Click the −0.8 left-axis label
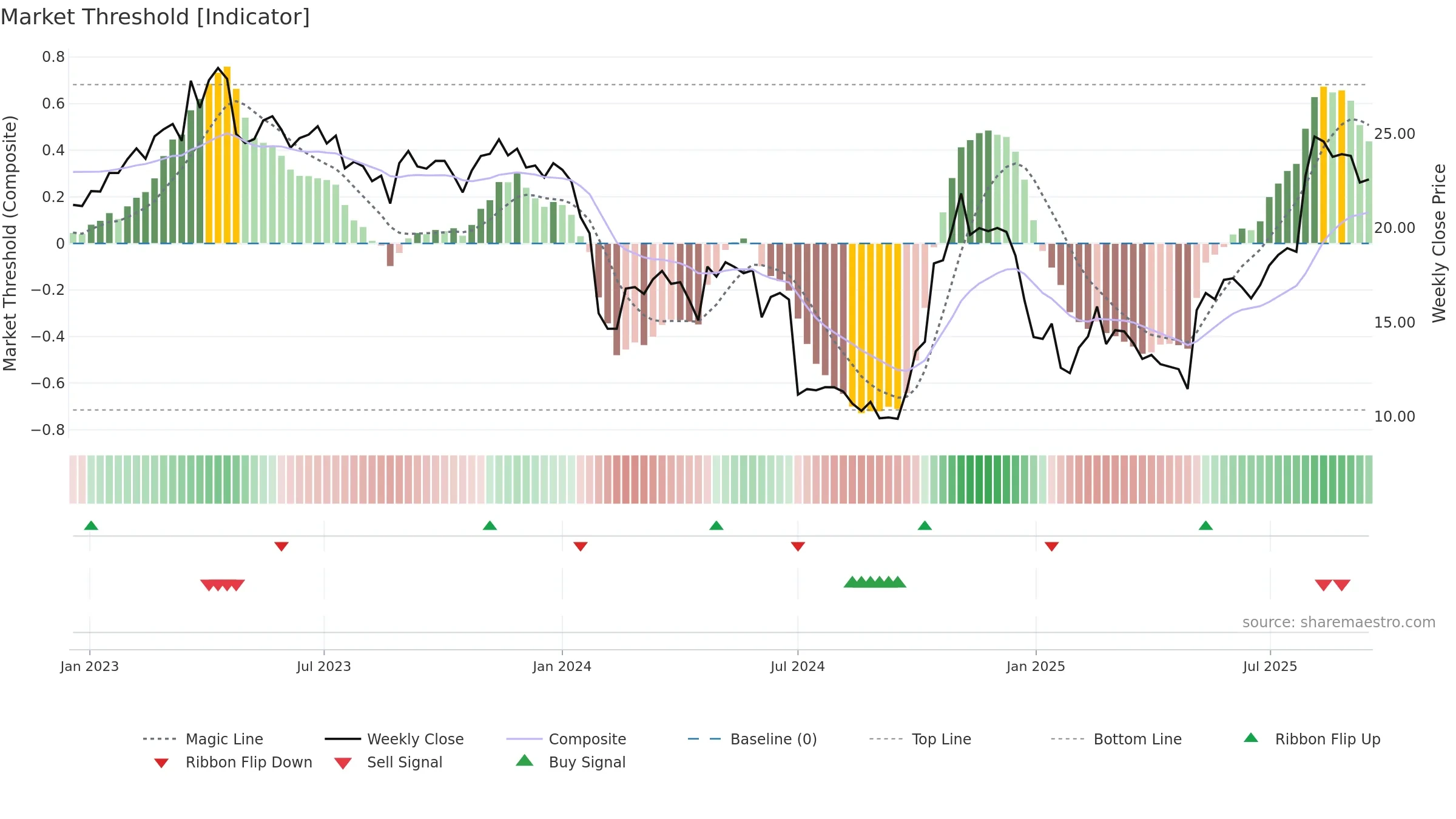Screen dimensions: 1456x819 (x=48, y=430)
